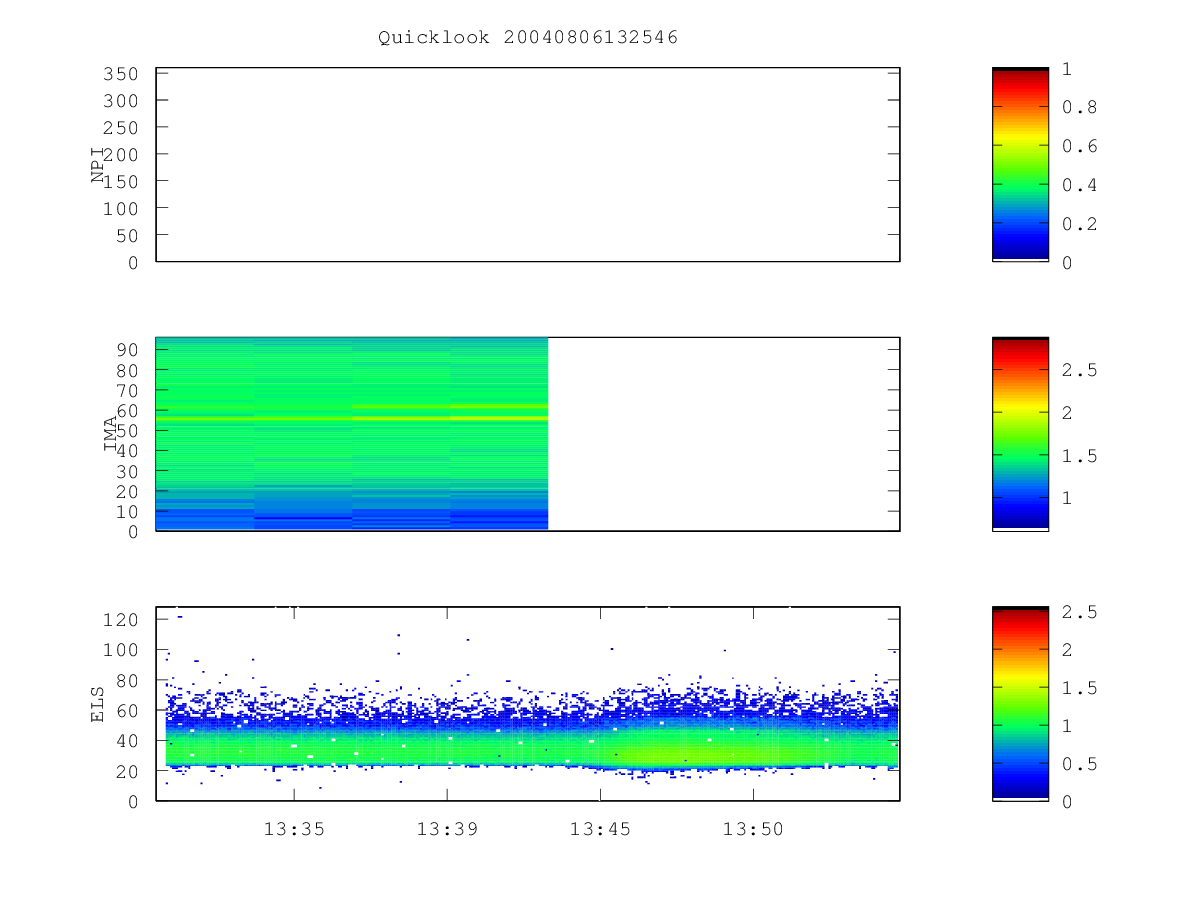
Task: Click the 2.5 label on IMA colorbar
Action: pyautogui.click(x=1078, y=370)
